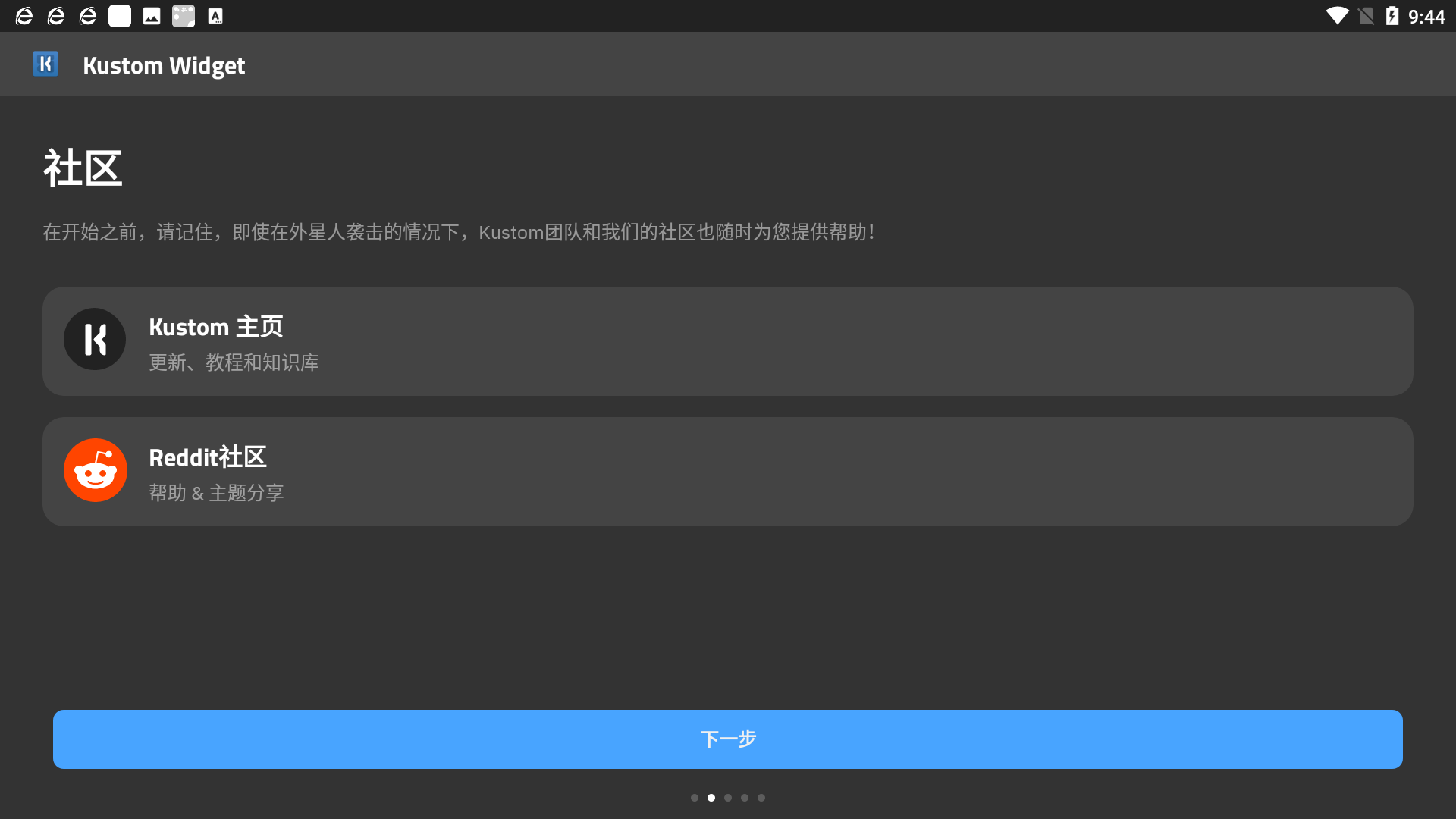Navigate to second onboarding dot indicator
The image size is (1456, 819).
(x=711, y=797)
